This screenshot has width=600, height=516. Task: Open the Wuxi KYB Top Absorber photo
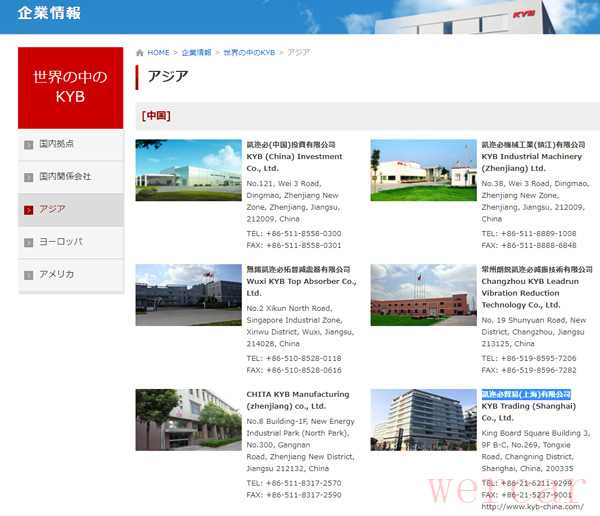[x=189, y=295]
